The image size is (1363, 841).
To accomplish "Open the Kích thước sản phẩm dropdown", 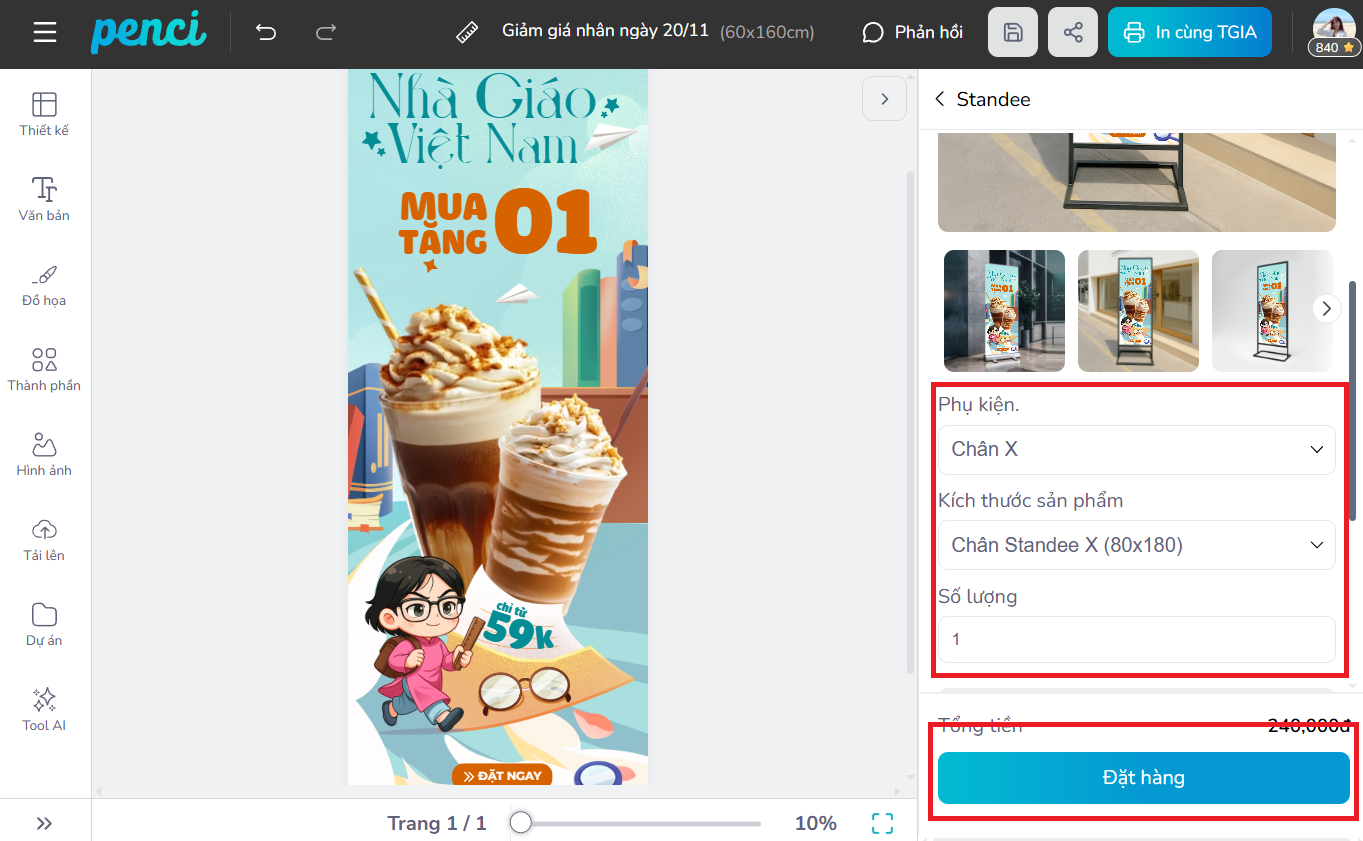I will [x=1136, y=545].
